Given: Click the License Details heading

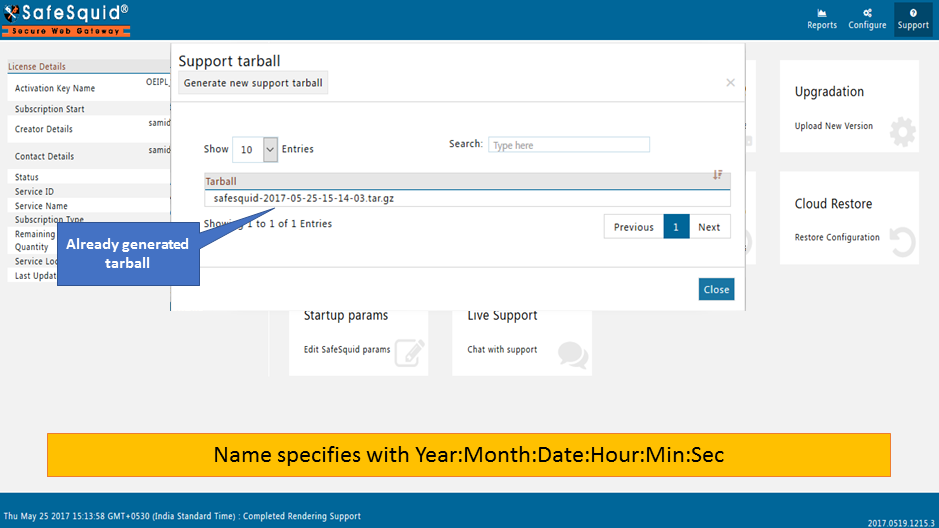Looking at the screenshot, I should [37, 66].
